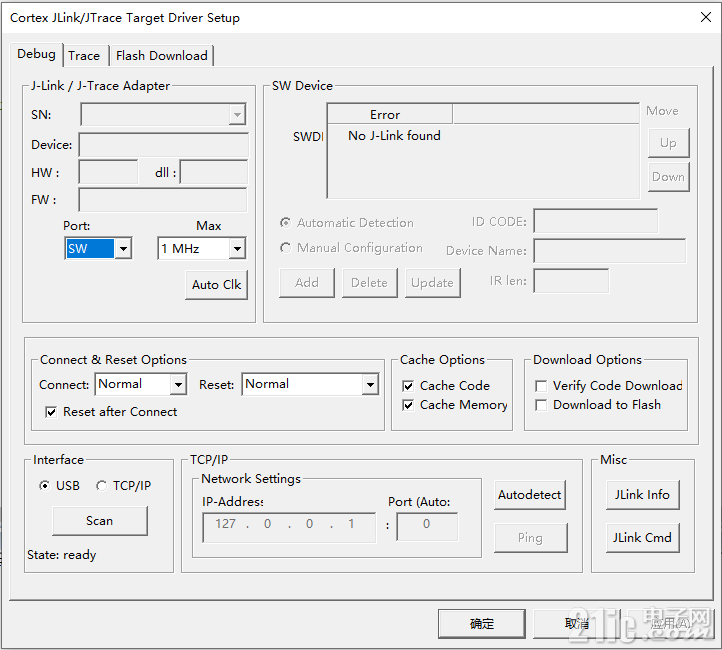Image resolution: width=722 pixels, height=650 pixels.
Task: Click the dll version field
Action: click(x=214, y=172)
